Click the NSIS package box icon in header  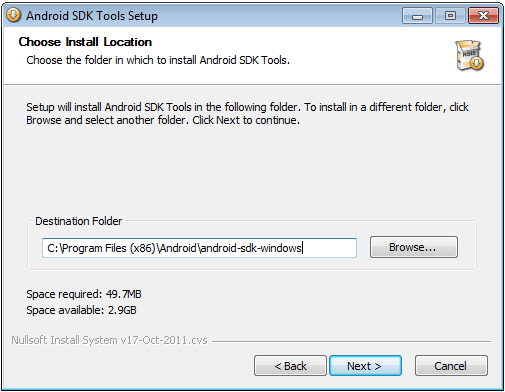[470, 55]
